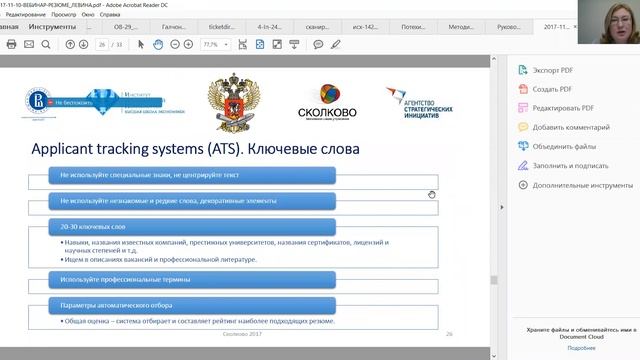640x360 pixels.
Task: Enter full screen mode icon
Action: pyautogui.click(x=277, y=44)
